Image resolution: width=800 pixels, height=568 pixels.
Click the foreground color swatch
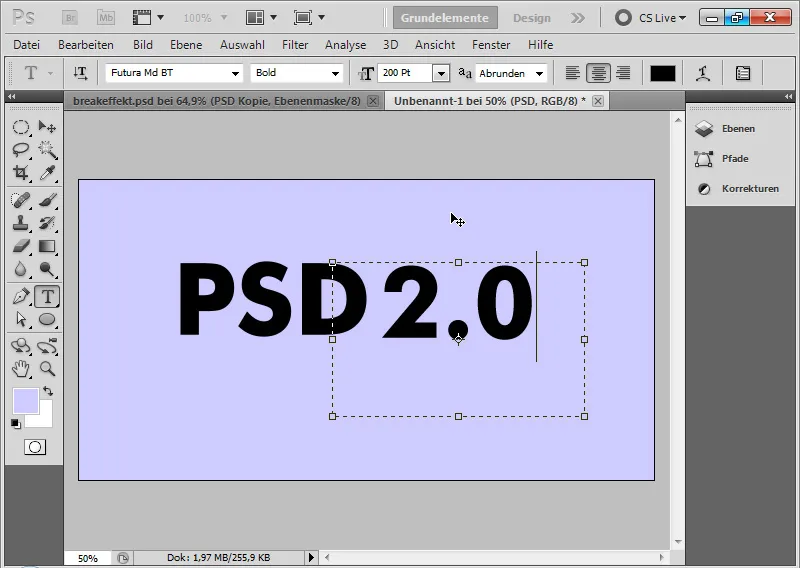pos(26,401)
